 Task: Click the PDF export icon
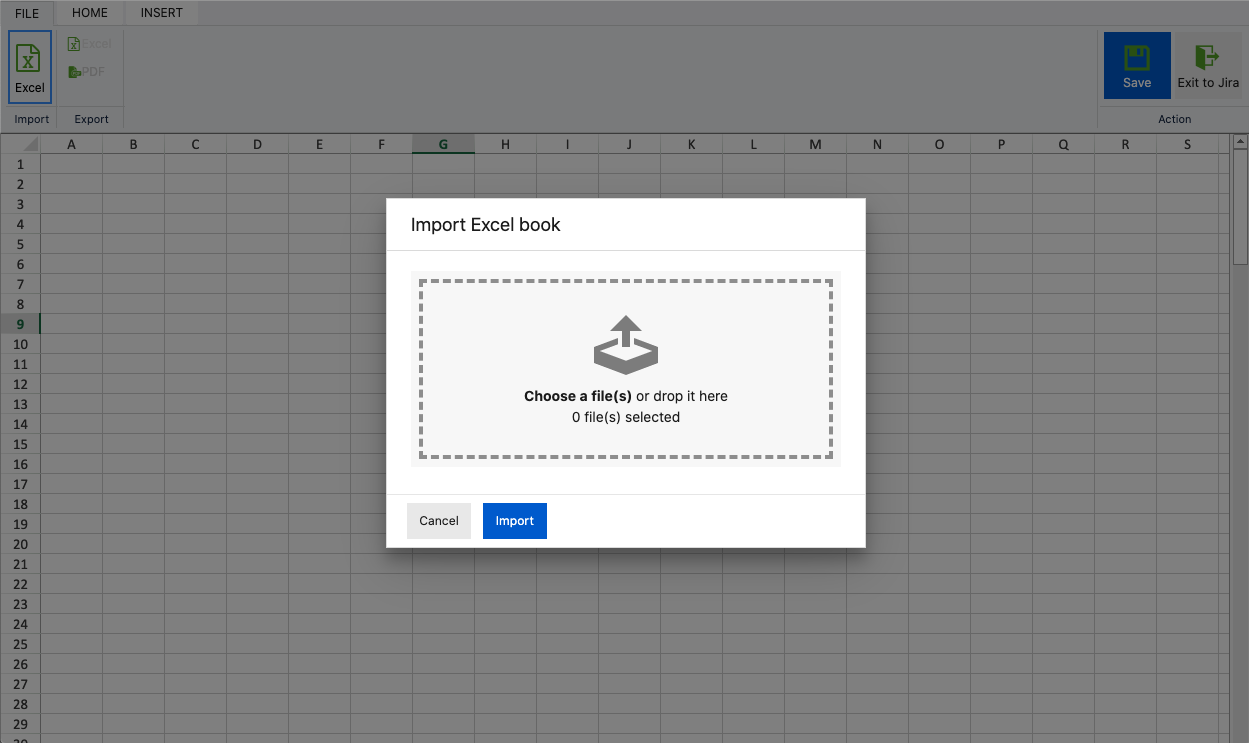click(x=73, y=71)
